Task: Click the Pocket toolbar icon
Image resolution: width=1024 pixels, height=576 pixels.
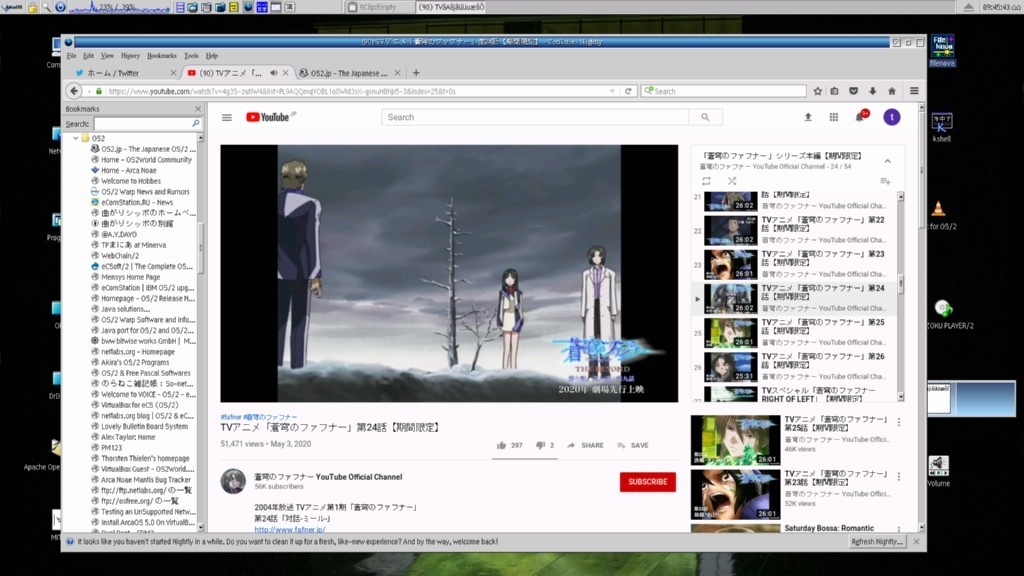Action: coord(854,91)
